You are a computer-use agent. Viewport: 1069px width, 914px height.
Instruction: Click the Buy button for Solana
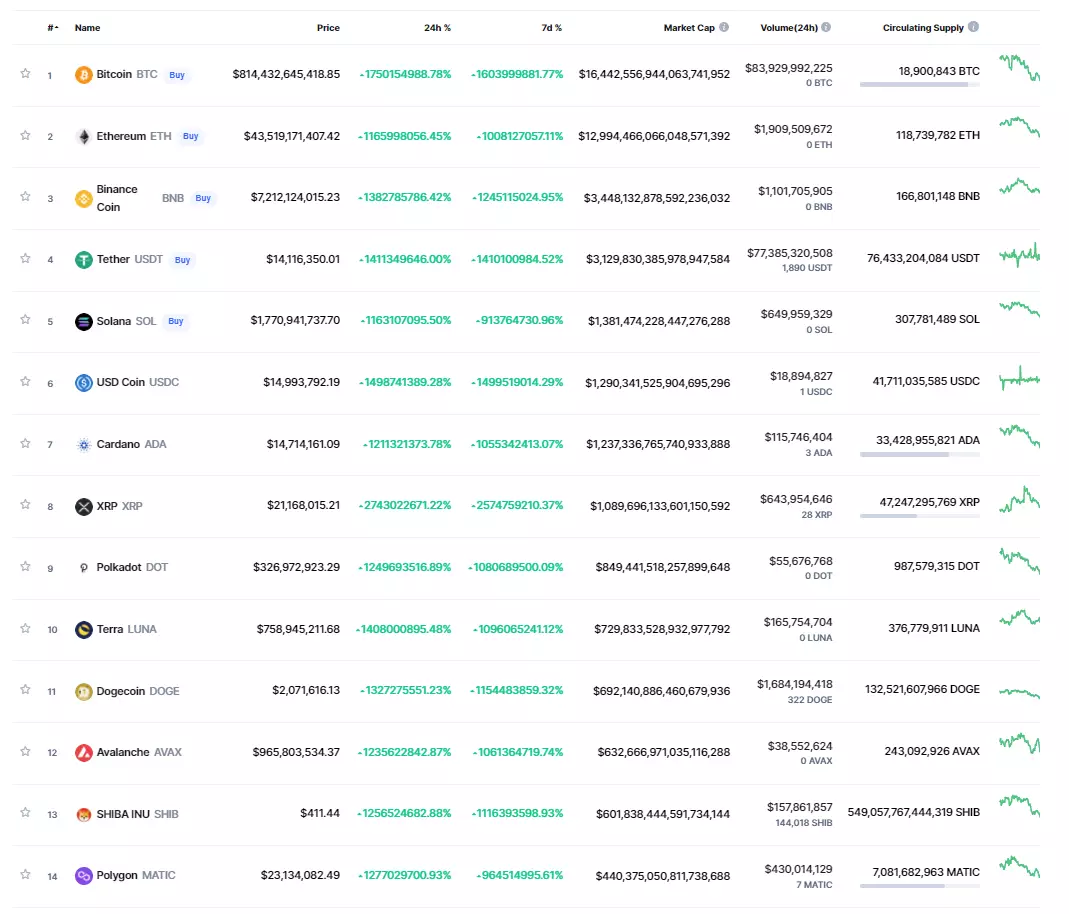click(x=176, y=321)
